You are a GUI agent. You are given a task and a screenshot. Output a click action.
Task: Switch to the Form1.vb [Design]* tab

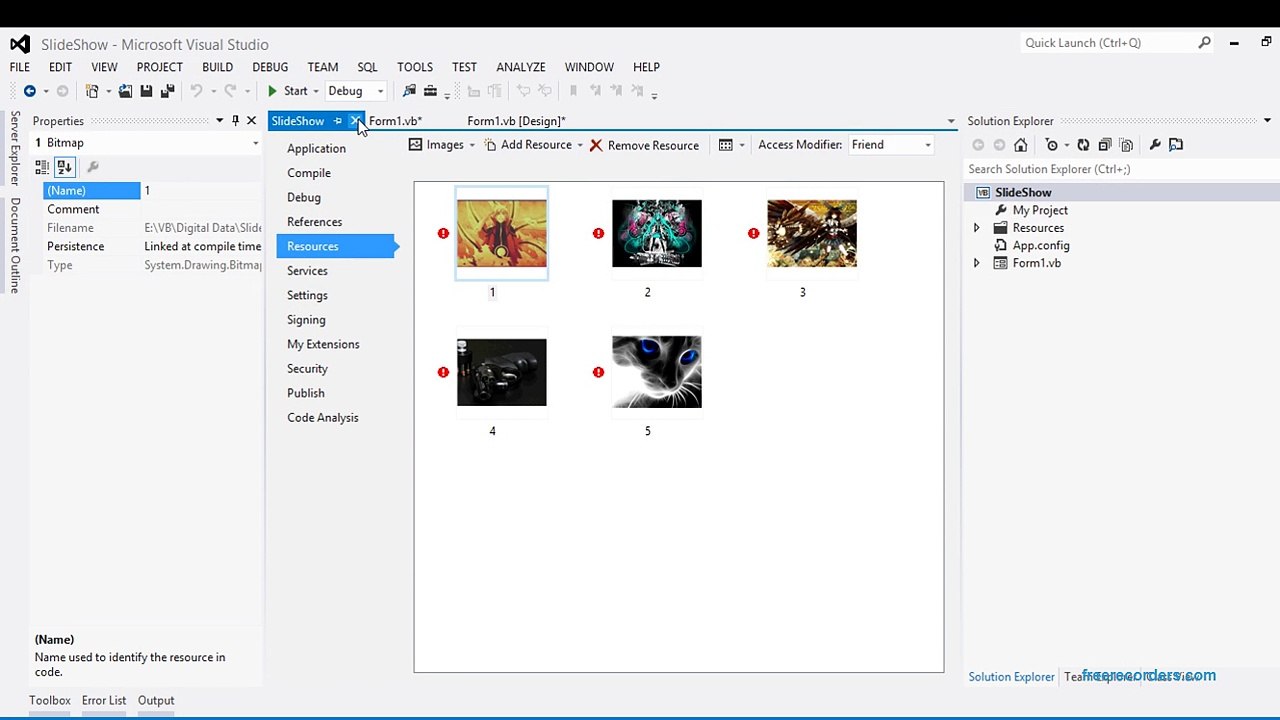pos(516,121)
